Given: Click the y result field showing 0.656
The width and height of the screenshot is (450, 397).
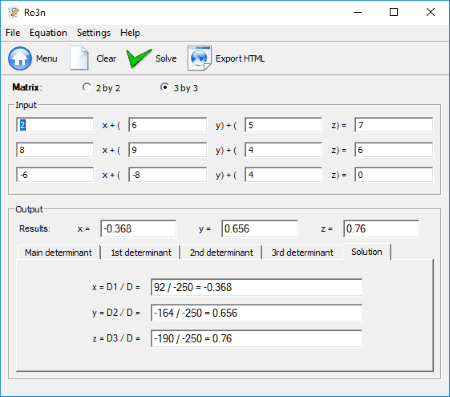Looking at the screenshot, I should 260,229.
